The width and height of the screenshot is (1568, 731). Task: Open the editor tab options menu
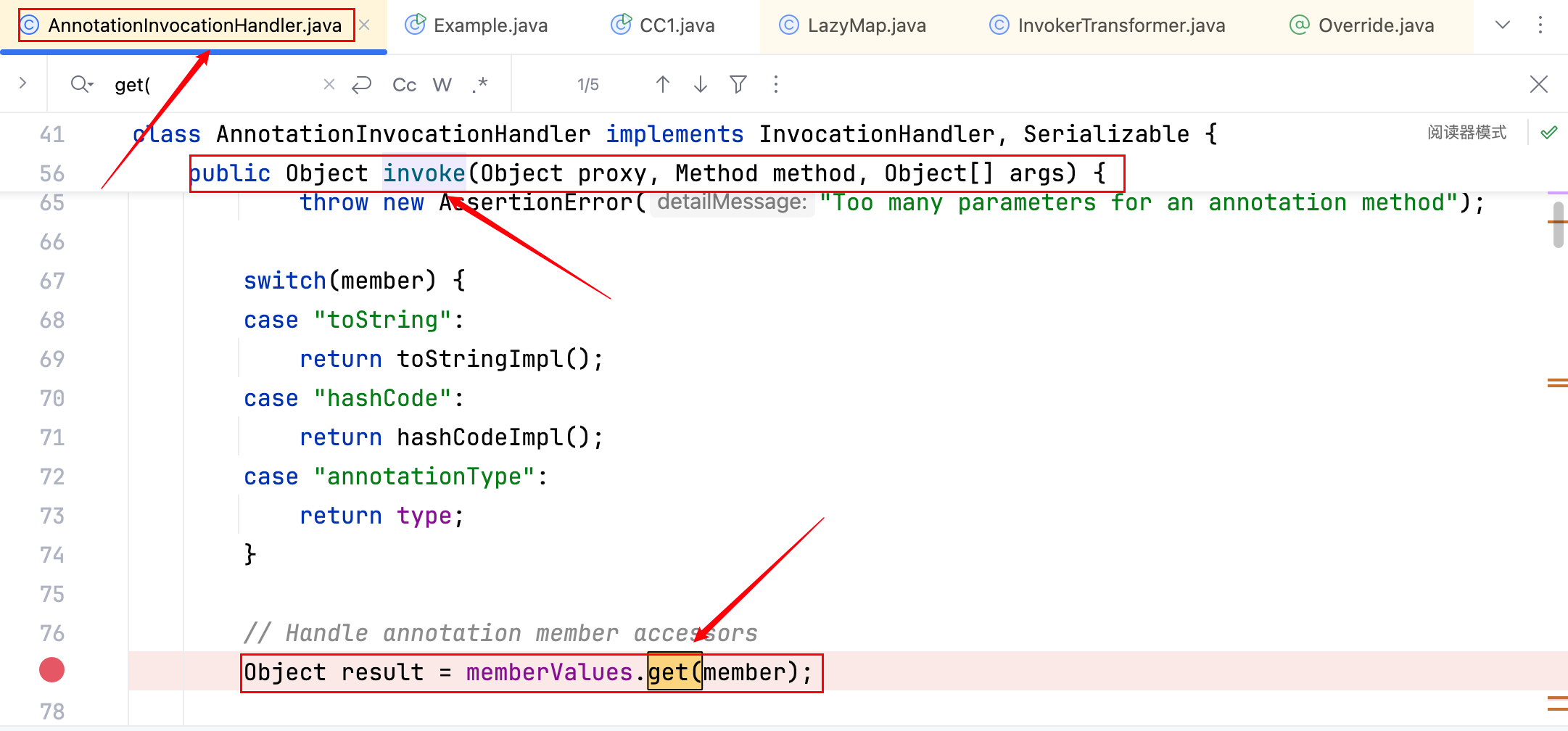[x=1540, y=25]
